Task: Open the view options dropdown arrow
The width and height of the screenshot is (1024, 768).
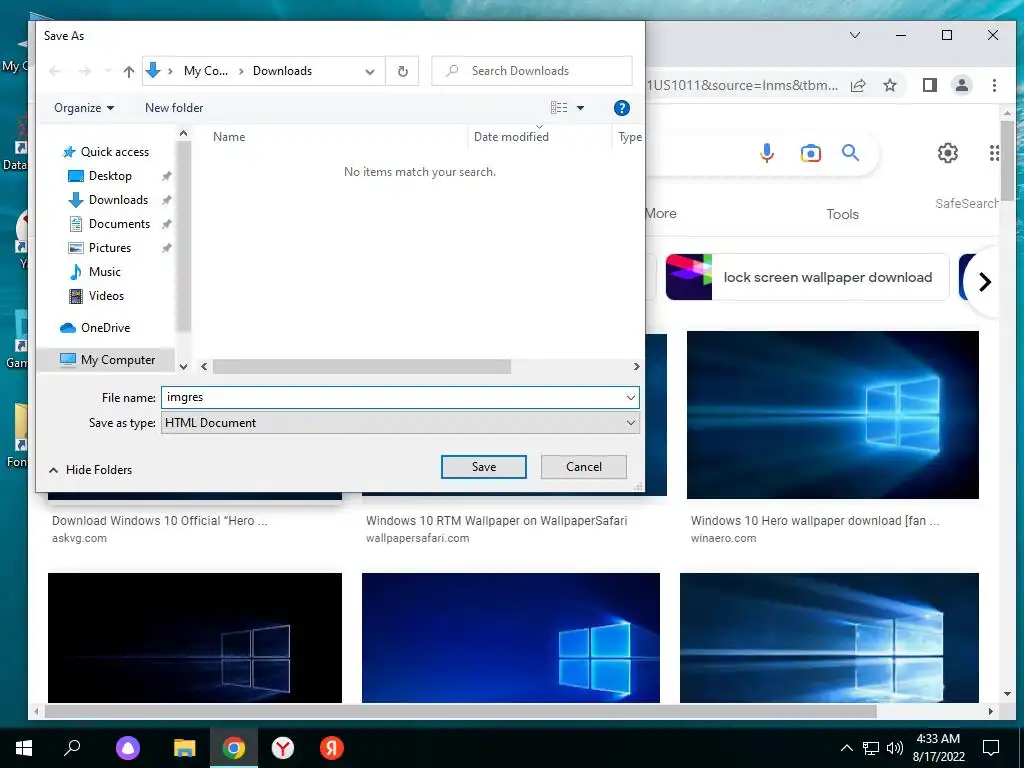Action: pos(580,108)
